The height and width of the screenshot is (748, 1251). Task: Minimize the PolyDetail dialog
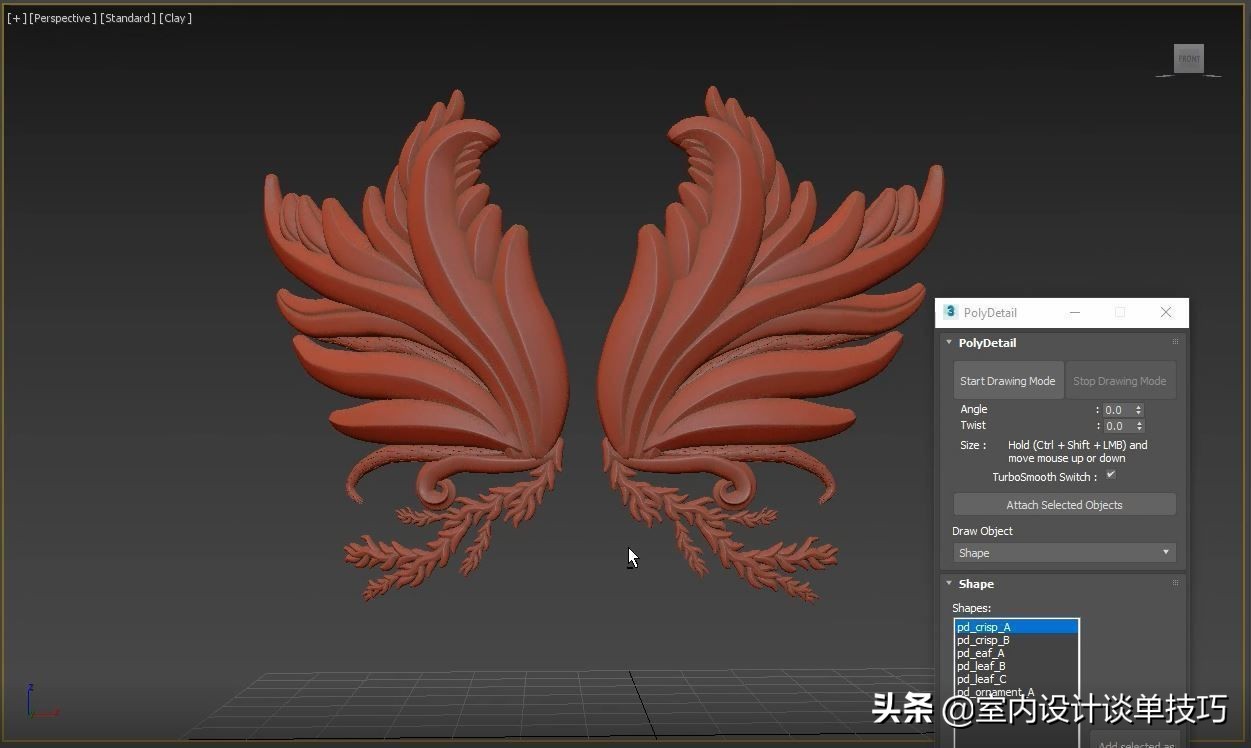1075,312
